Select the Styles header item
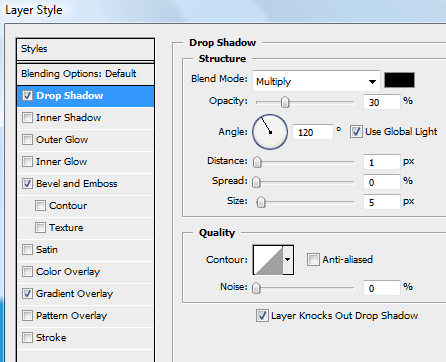 pos(85,49)
